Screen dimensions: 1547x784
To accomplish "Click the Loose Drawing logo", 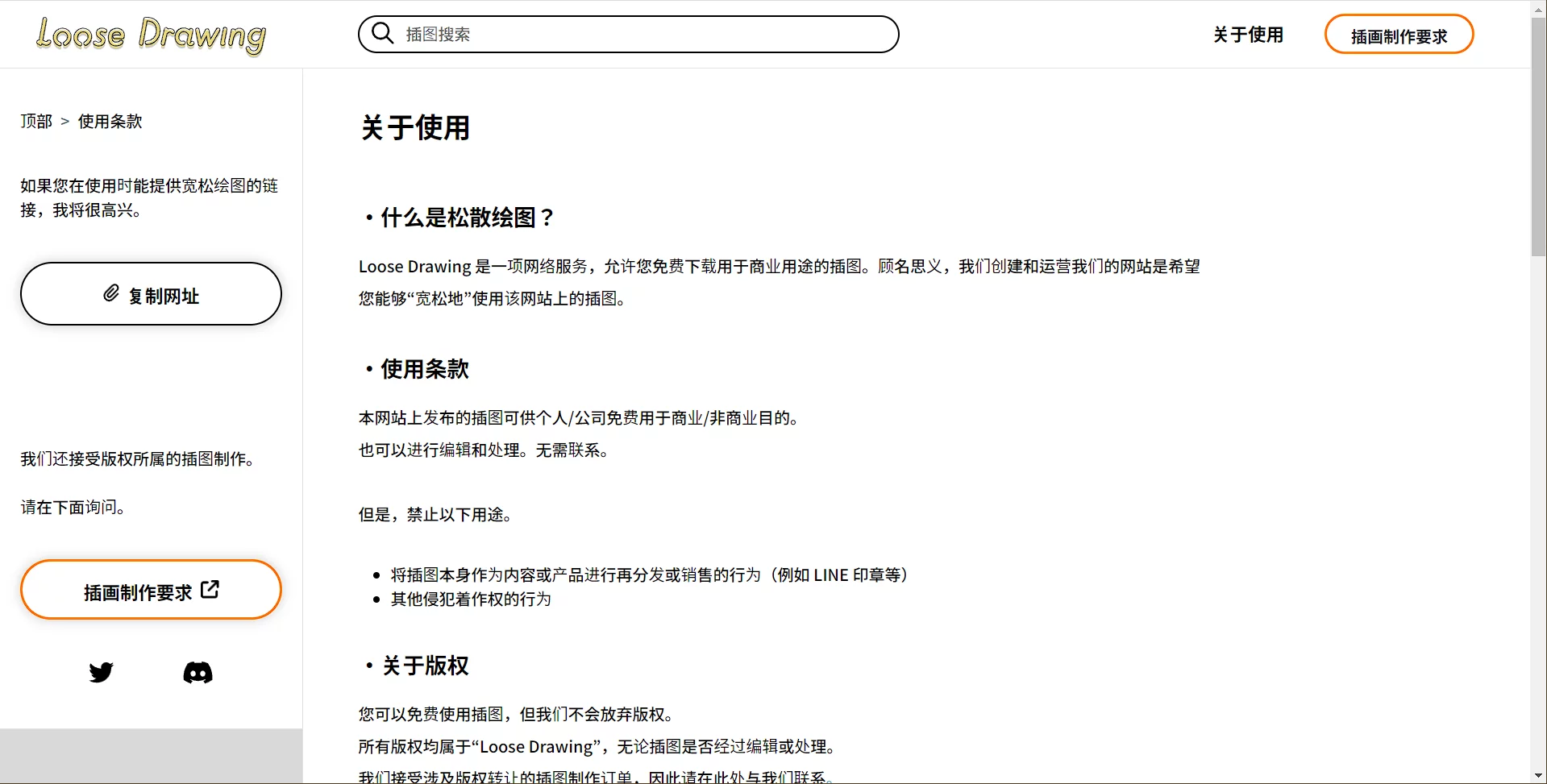I will [151, 35].
